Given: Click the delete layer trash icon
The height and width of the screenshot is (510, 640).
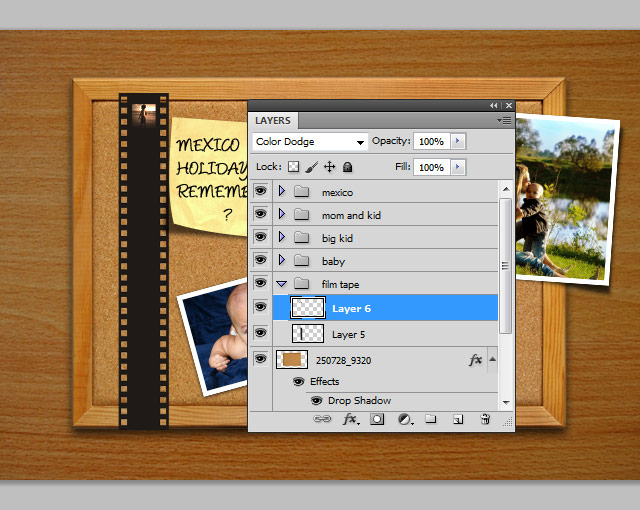Looking at the screenshot, I should tap(485, 420).
